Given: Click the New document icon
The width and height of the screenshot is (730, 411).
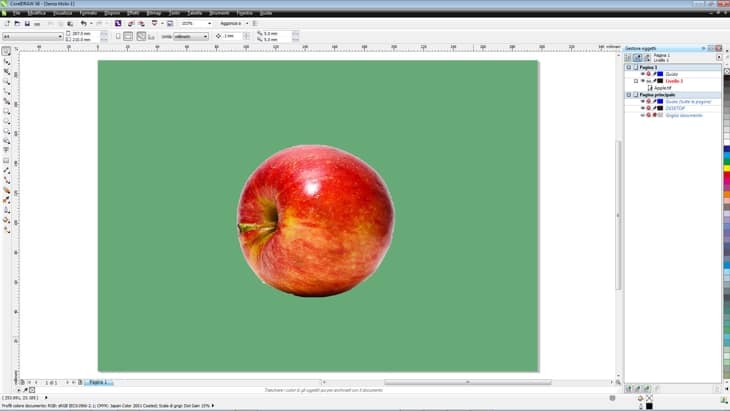Looking at the screenshot, I should click(x=7, y=23).
